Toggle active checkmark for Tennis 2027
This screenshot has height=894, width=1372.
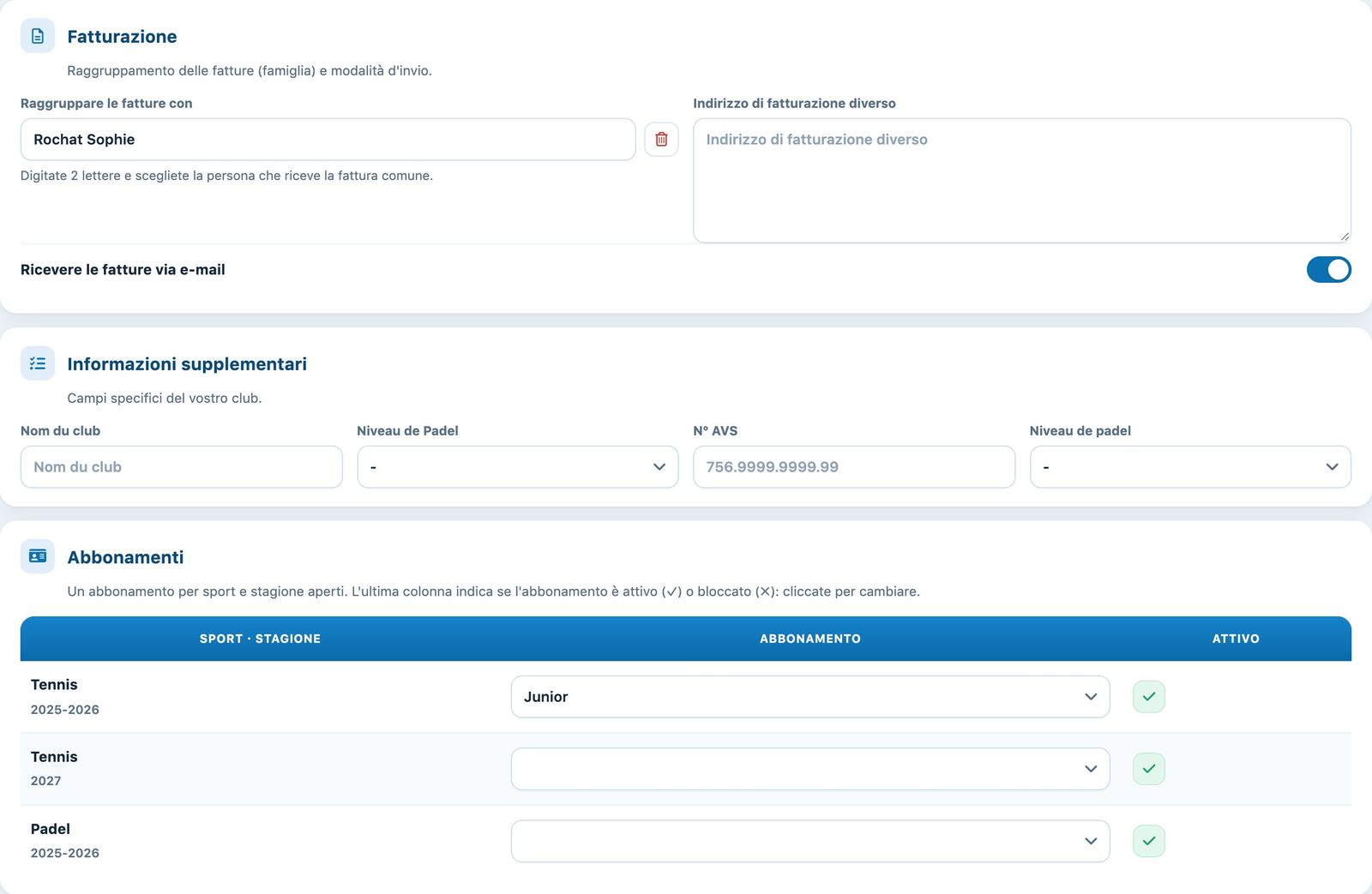pos(1149,769)
